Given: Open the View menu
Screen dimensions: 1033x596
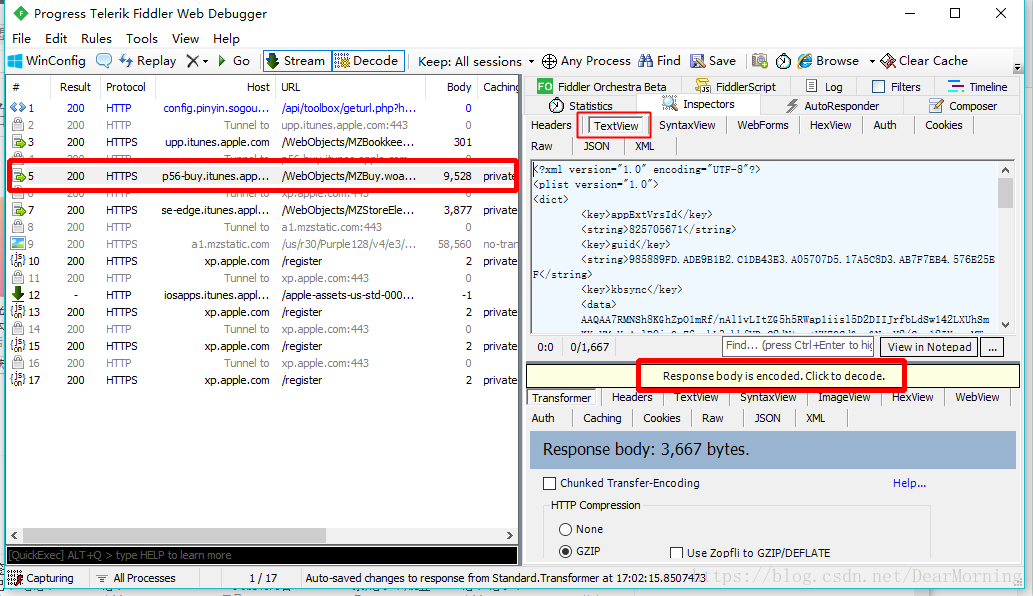Looking at the screenshot, I should click(x=185, y=39).
